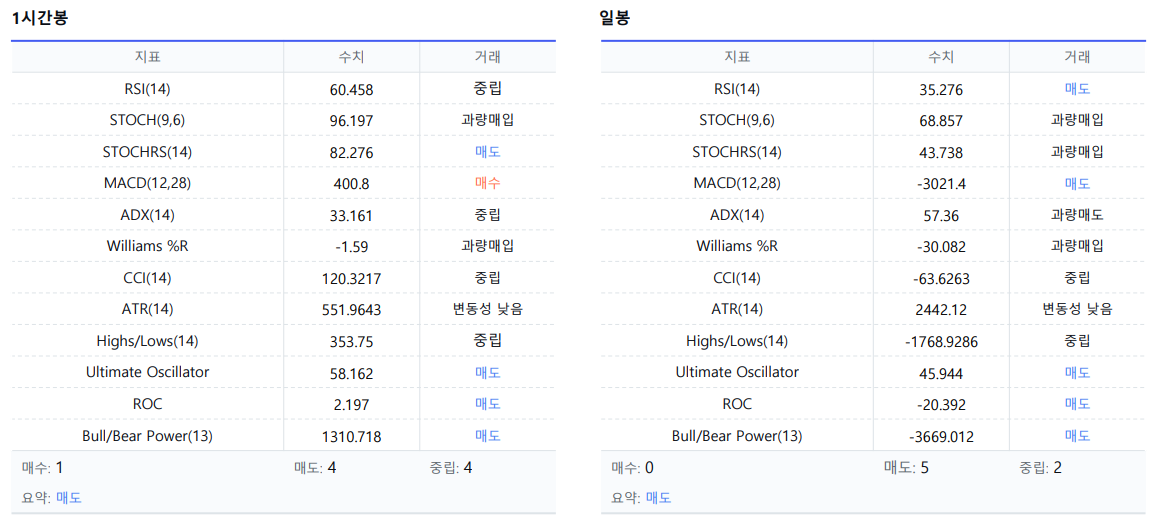
Task: Select the 중립: 4 summary count
Action: [x=451, y=467]
